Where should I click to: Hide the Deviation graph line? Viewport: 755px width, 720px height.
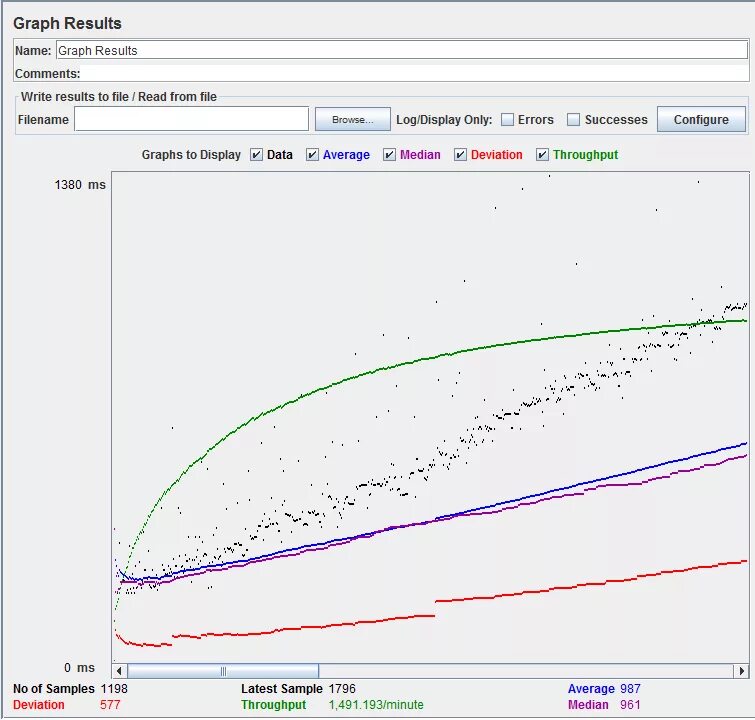tap(460, 155)
